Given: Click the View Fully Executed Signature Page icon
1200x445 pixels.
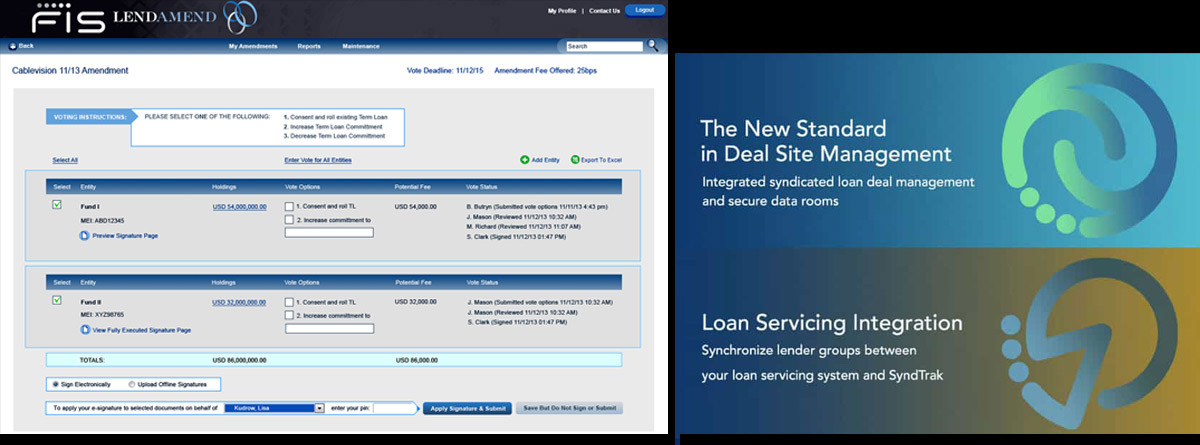Looking at the screenshot, I should 84,329.
